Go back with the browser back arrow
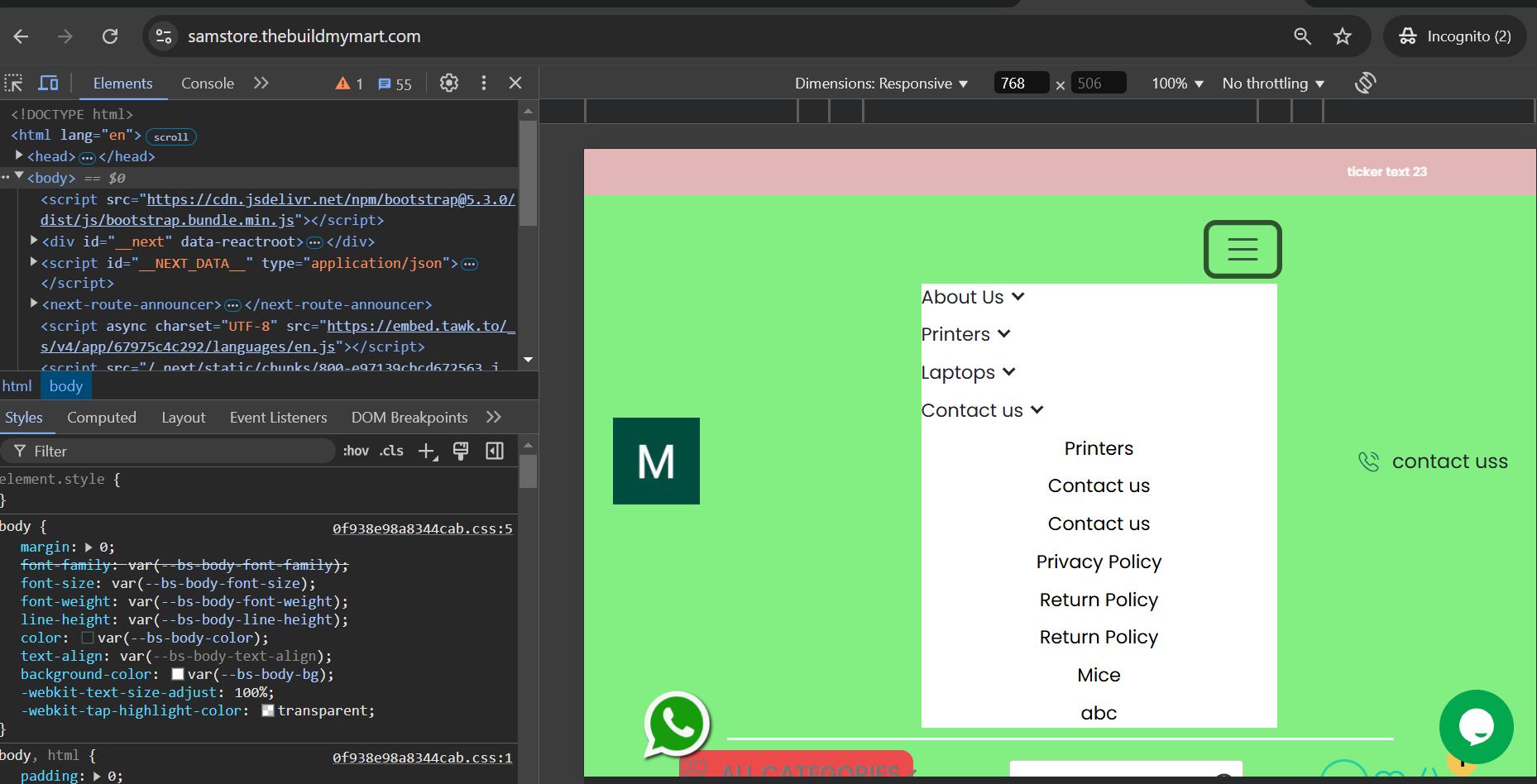 click(x=22, y=36)
